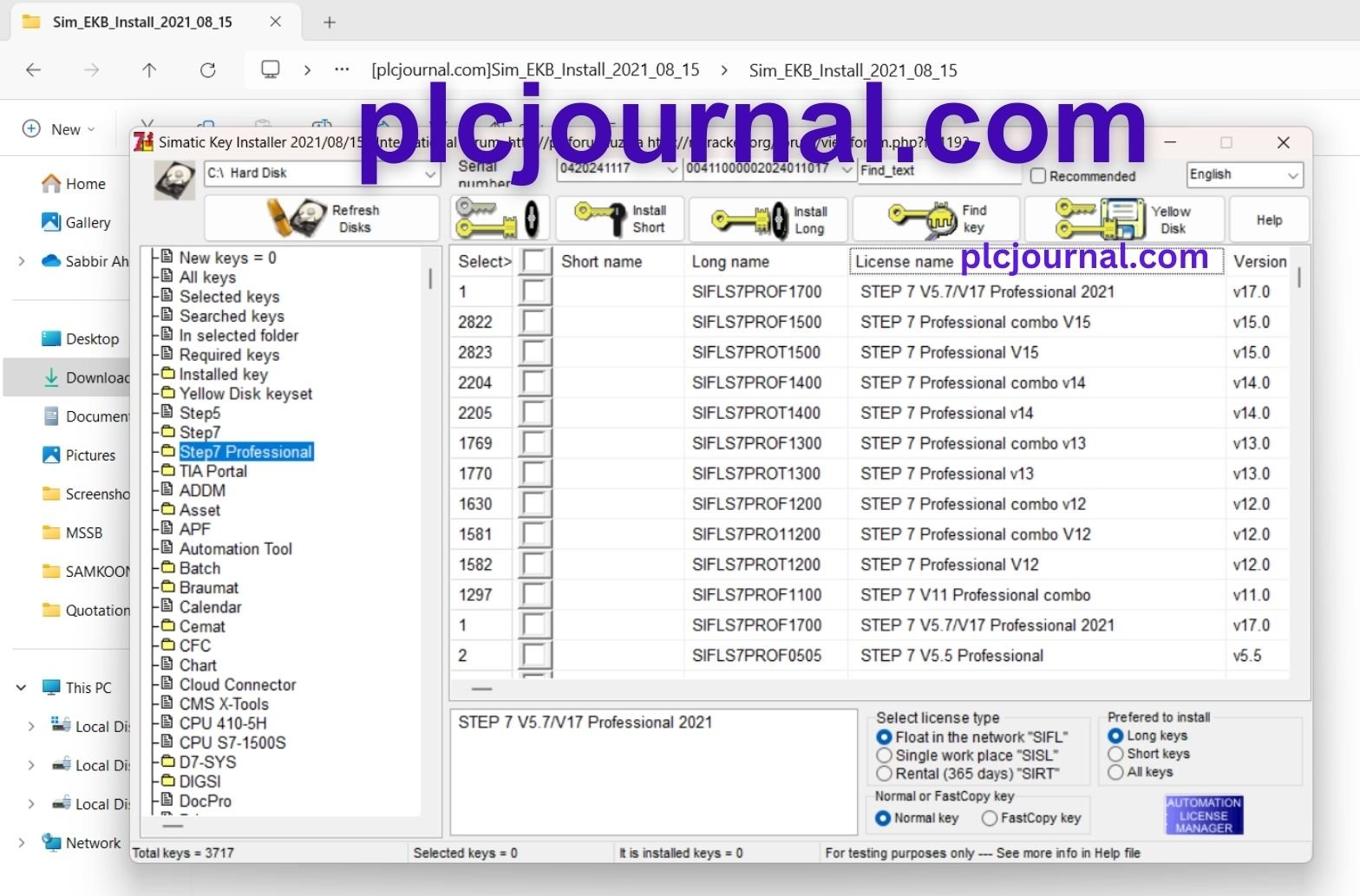Click the Find key button
The image size is (1360, 896).
pyautogui.click(x=936, y=219)
